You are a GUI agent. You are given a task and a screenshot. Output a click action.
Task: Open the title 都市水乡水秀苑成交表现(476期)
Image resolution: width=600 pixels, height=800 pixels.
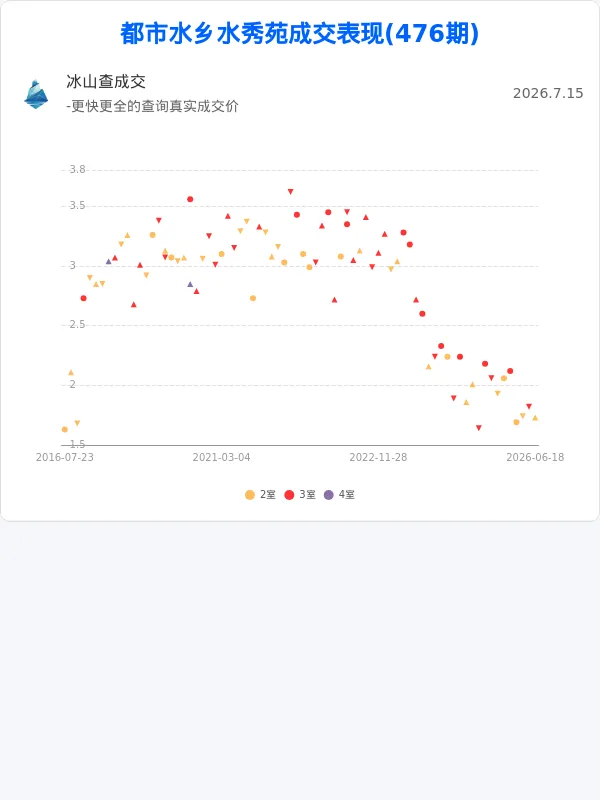point(300,34)
